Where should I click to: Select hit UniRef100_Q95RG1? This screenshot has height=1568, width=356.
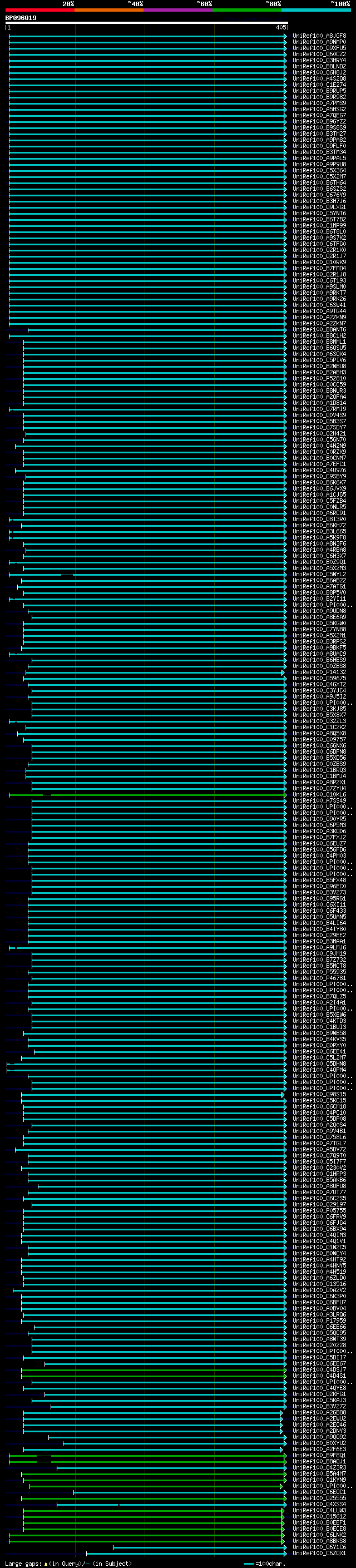click(x=319, y=898)
